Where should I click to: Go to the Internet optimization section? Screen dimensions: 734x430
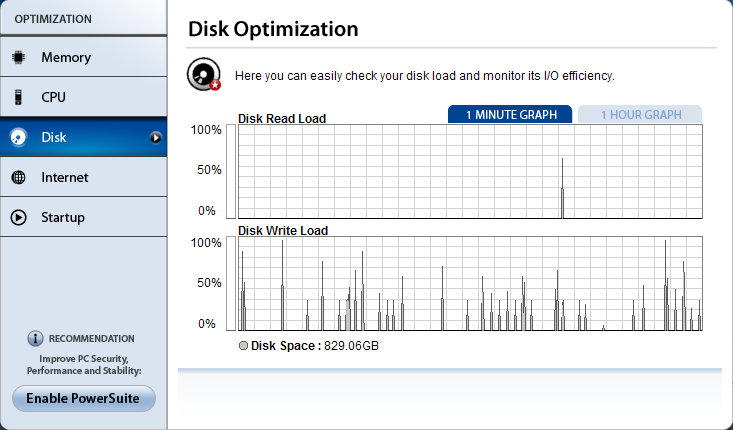pyautogui.click(x=65, y=177)
